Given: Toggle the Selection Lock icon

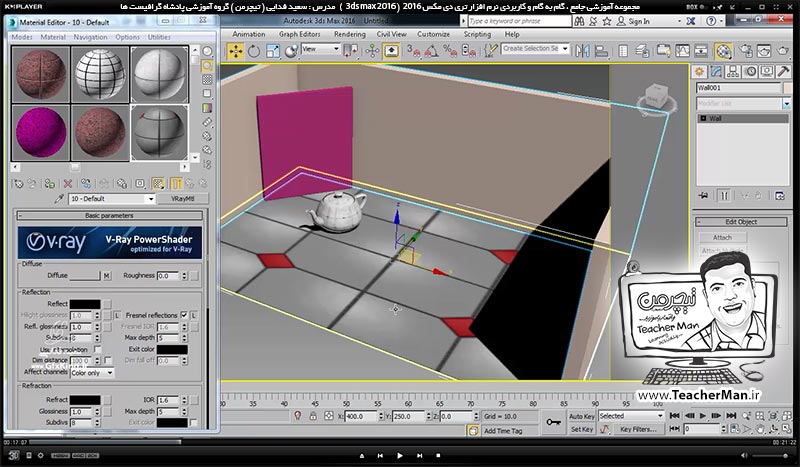Looking at the screenshot, I should 313,416.
